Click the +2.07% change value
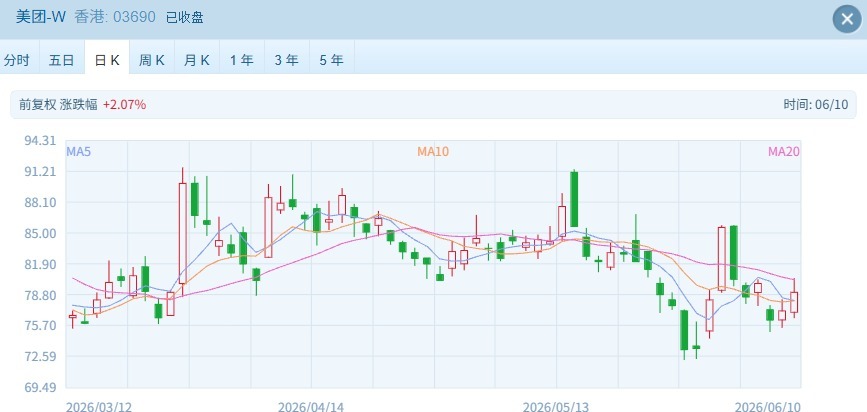Screen dimensions: 867x412 124,105
